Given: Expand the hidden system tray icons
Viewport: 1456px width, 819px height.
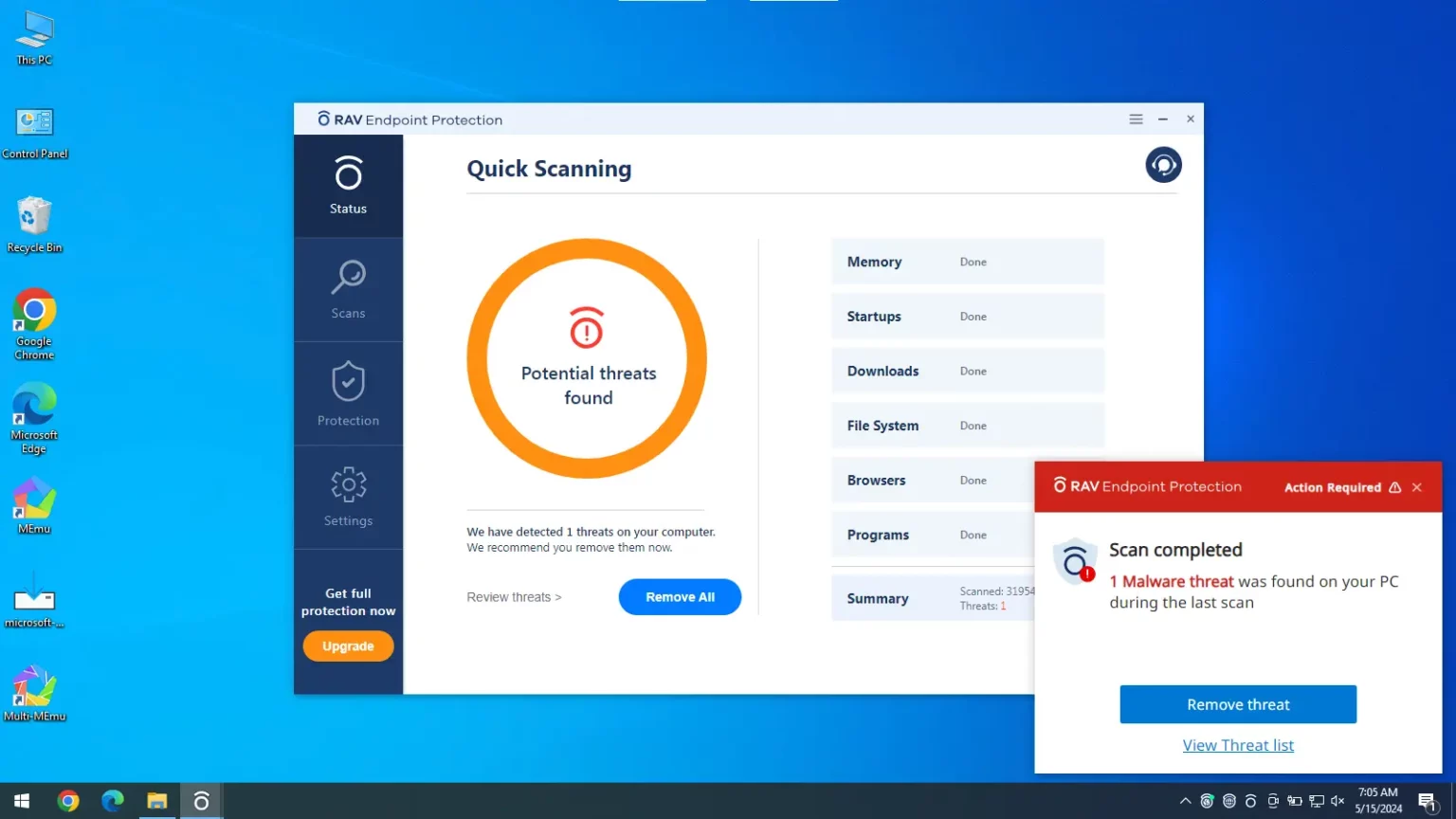Looking at the screenshot, I should 1185,801.
